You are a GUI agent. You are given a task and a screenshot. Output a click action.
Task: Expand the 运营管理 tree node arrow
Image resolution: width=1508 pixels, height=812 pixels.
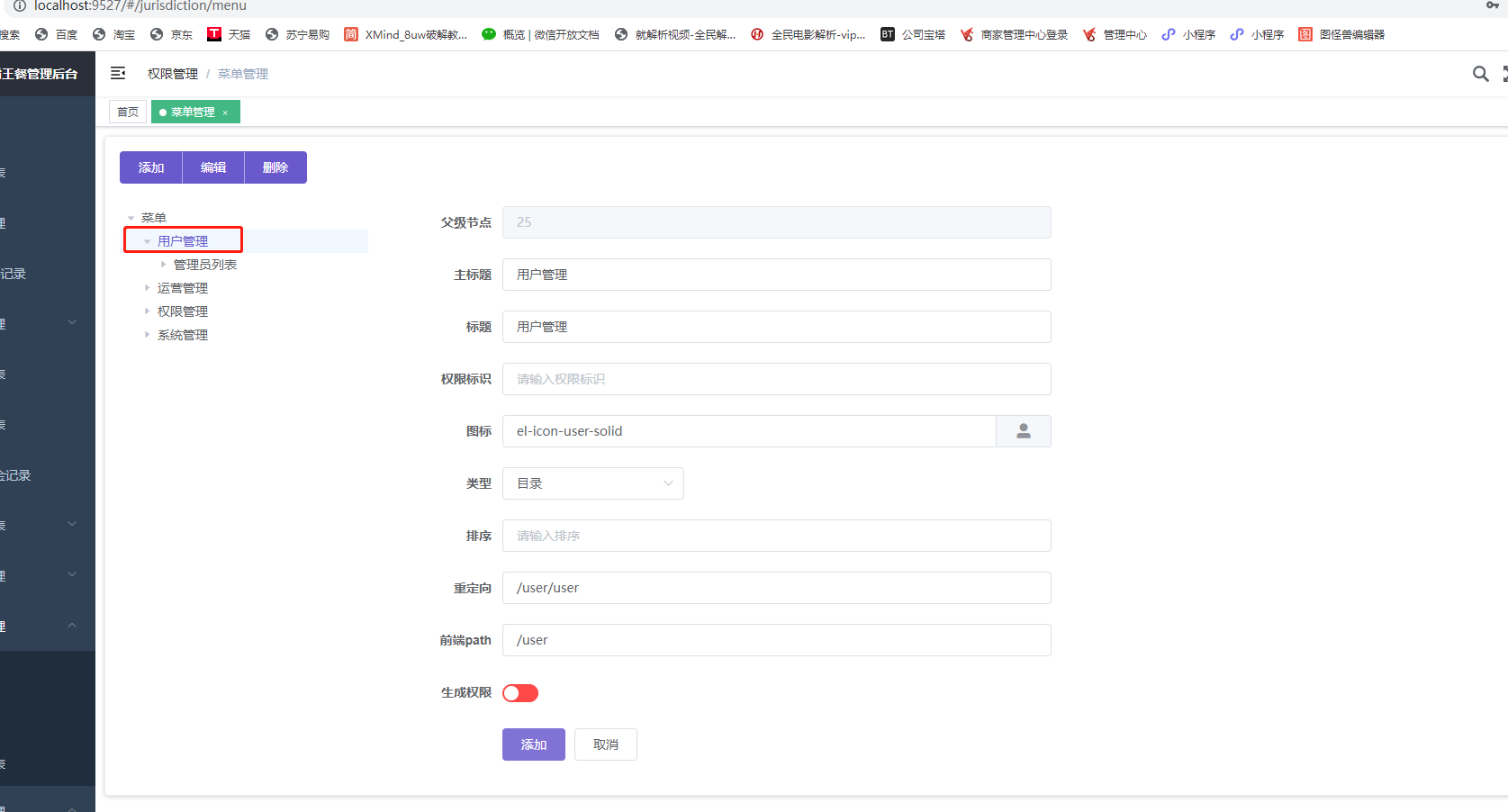click(147, 288)
